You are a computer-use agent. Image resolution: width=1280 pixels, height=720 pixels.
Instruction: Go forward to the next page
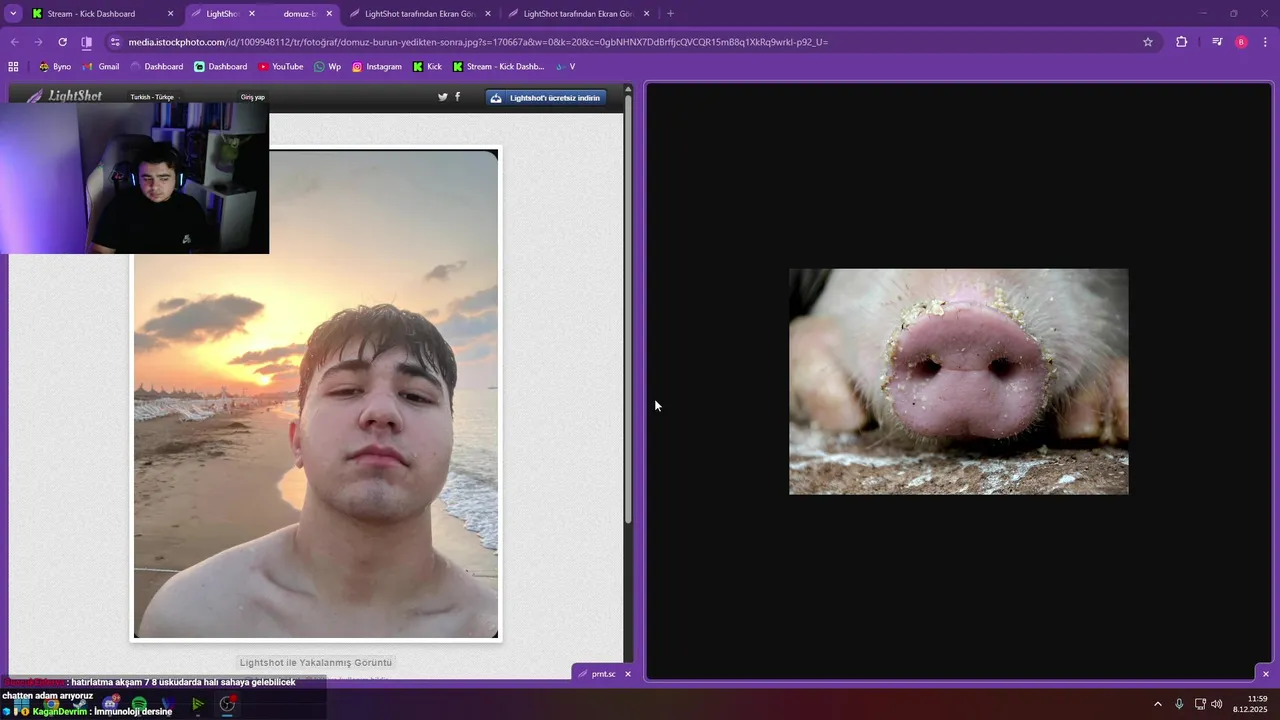[38, 42]
